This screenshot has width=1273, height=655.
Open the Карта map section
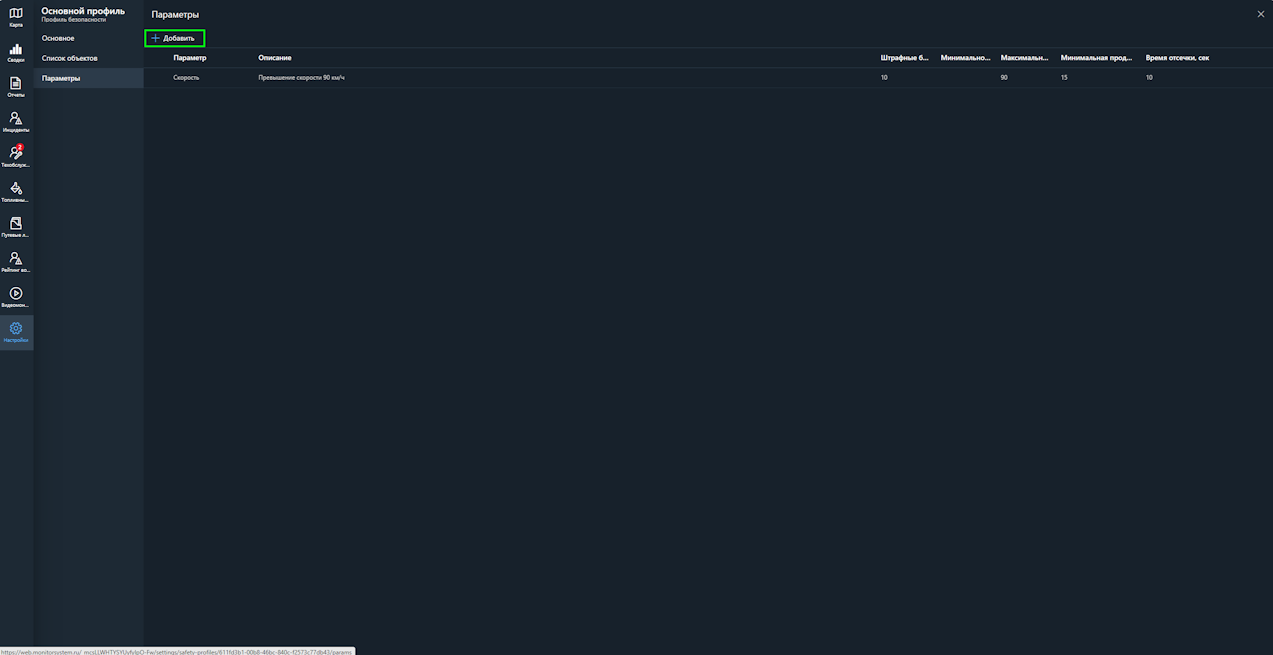[x=16, y=16]
